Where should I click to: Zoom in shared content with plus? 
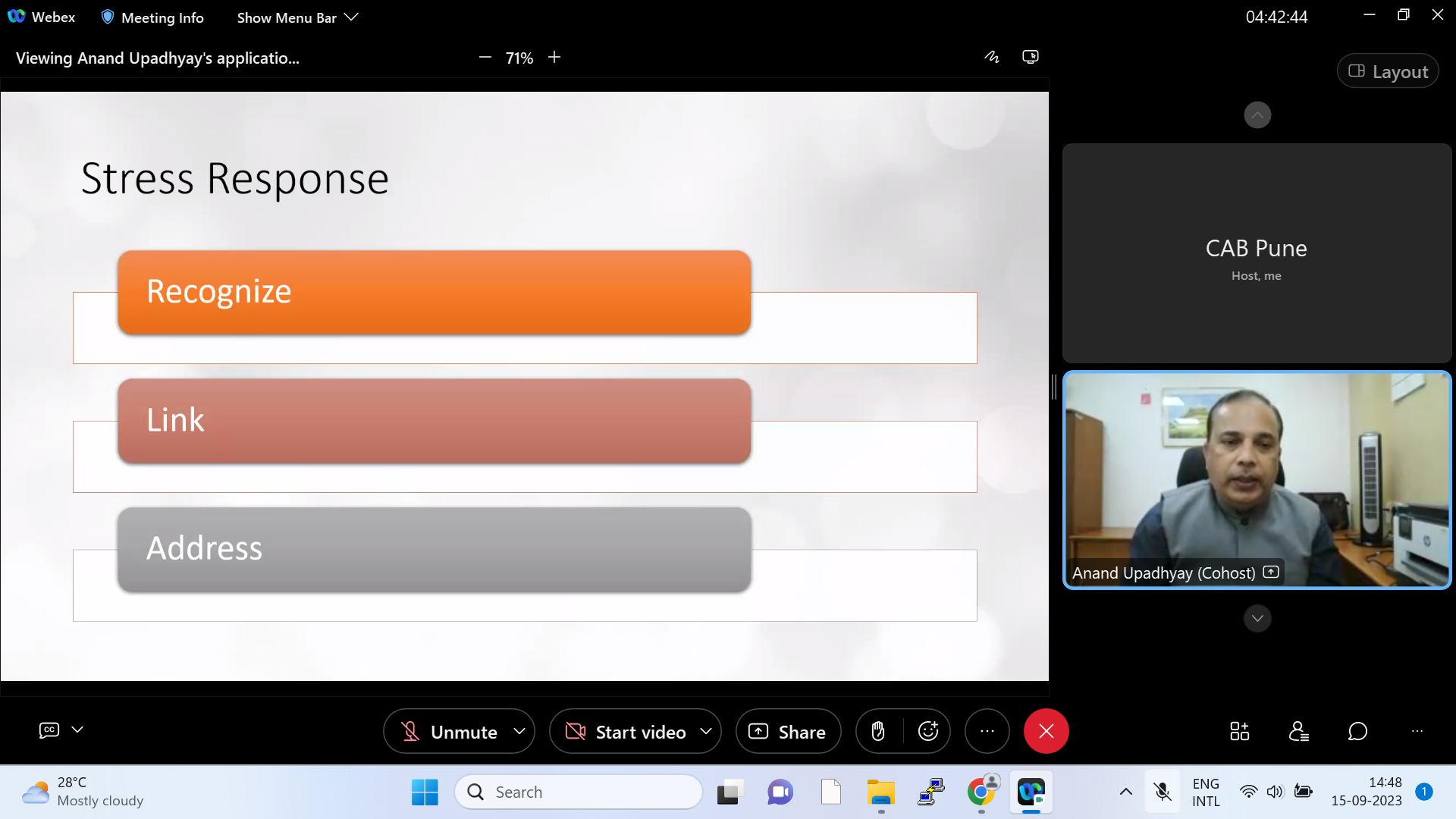tap(554, 58)
